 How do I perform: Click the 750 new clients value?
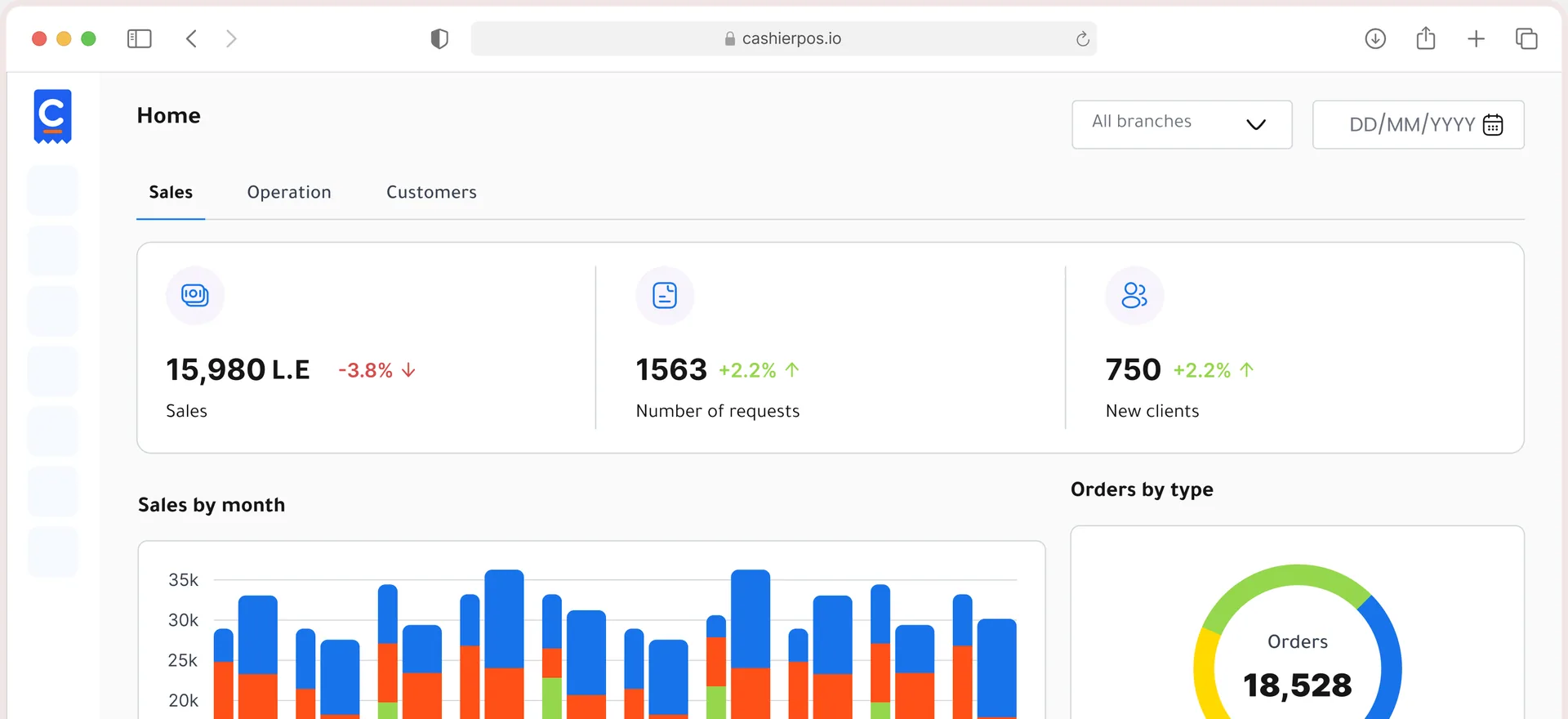click(1133, 370)
